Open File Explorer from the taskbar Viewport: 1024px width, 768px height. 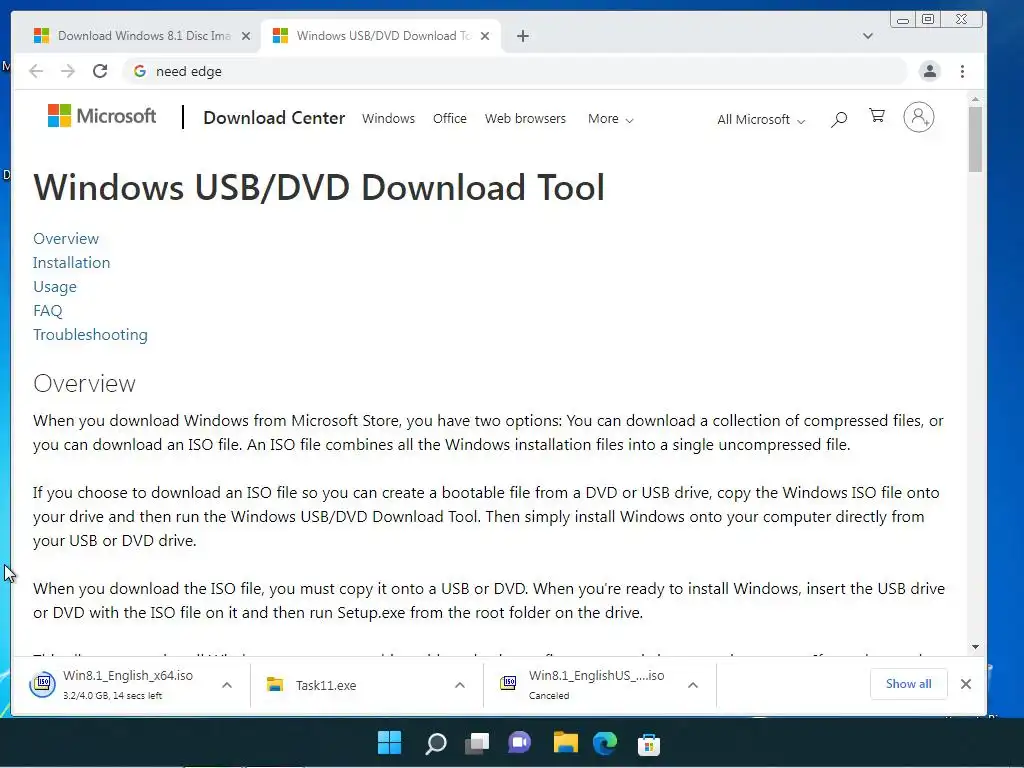[x=566, y=743]
